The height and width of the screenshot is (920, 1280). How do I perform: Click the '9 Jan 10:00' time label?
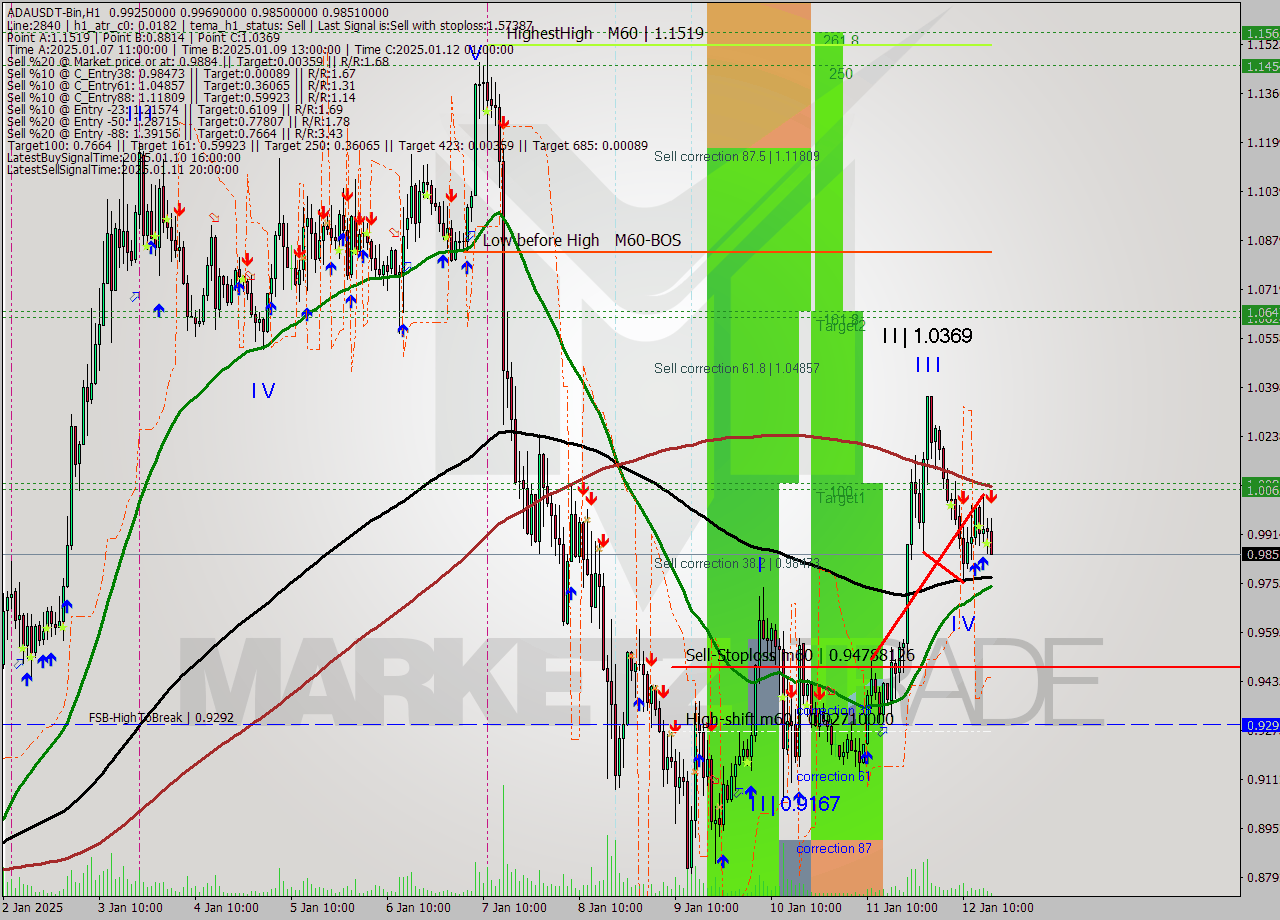click(706, 908)
